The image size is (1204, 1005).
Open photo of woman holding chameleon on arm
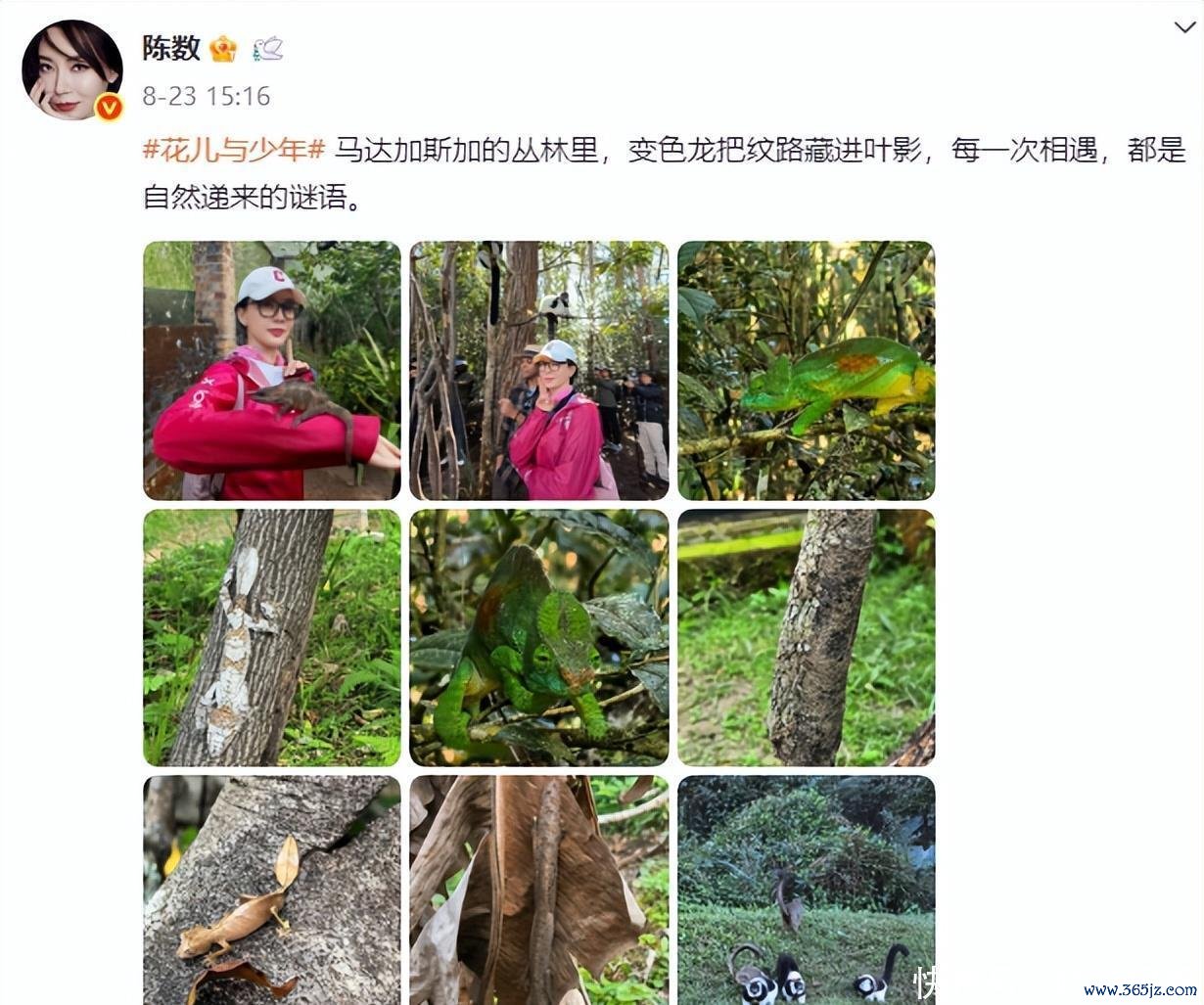(x=272, y=371)
